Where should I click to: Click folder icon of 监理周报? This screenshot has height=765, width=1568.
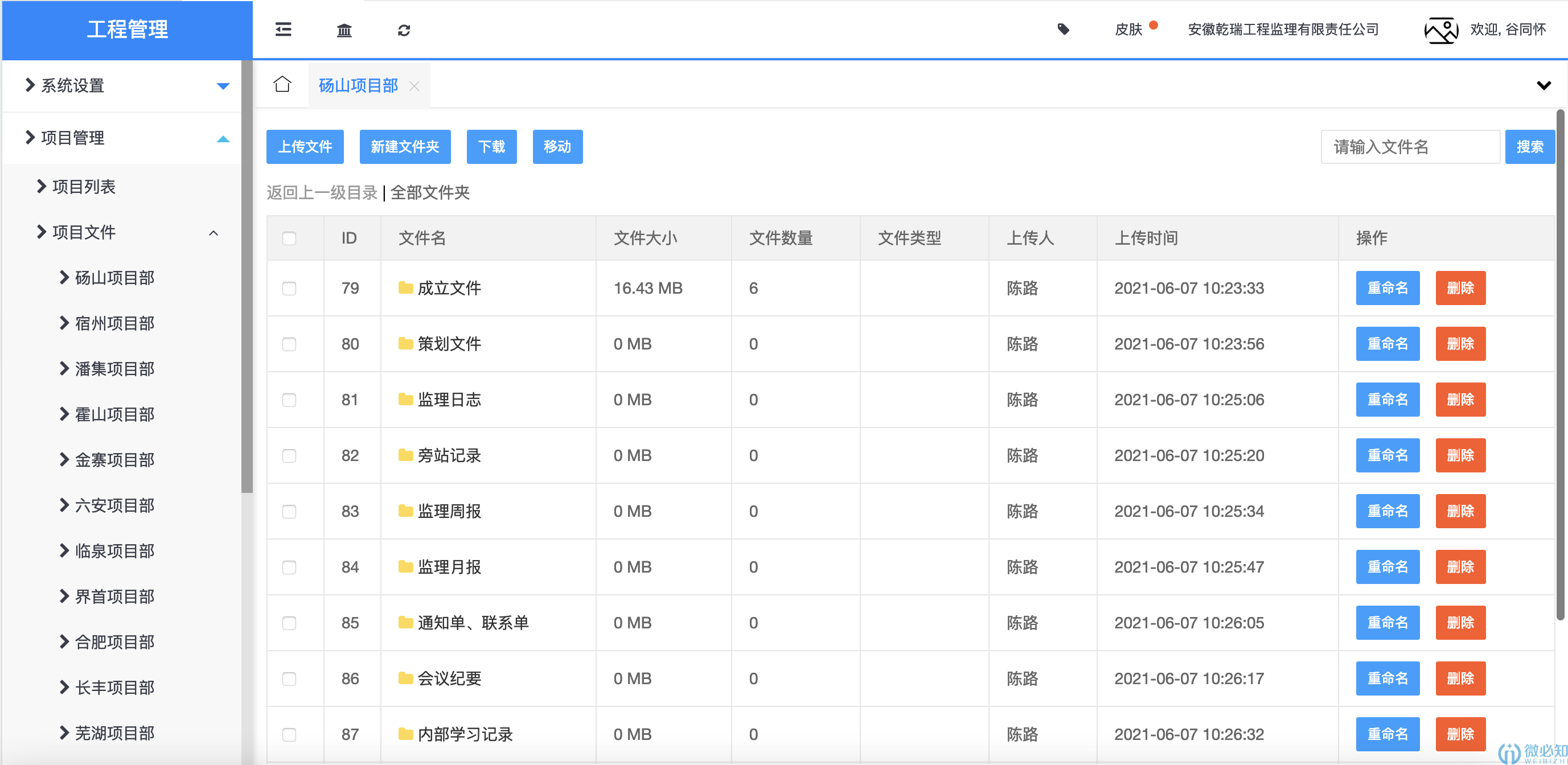(405, 511)
